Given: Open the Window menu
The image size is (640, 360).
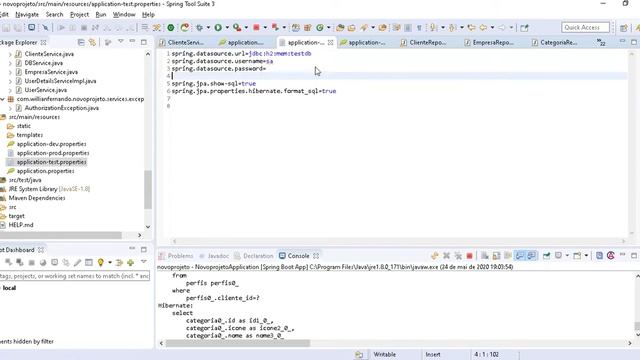Looking at the screenshot, I should [124, 14].
